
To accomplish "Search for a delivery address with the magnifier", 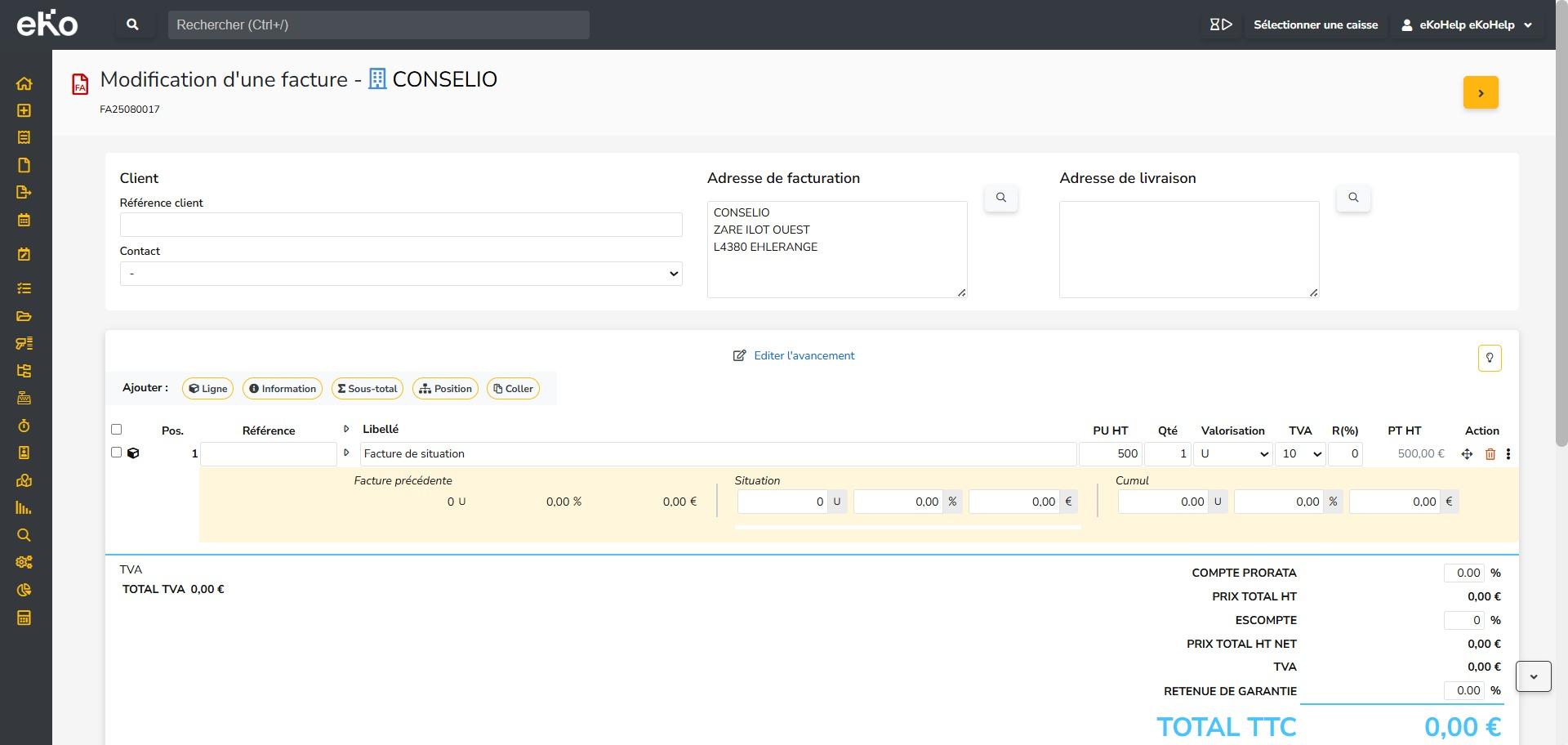I will tap(1352, 198).
